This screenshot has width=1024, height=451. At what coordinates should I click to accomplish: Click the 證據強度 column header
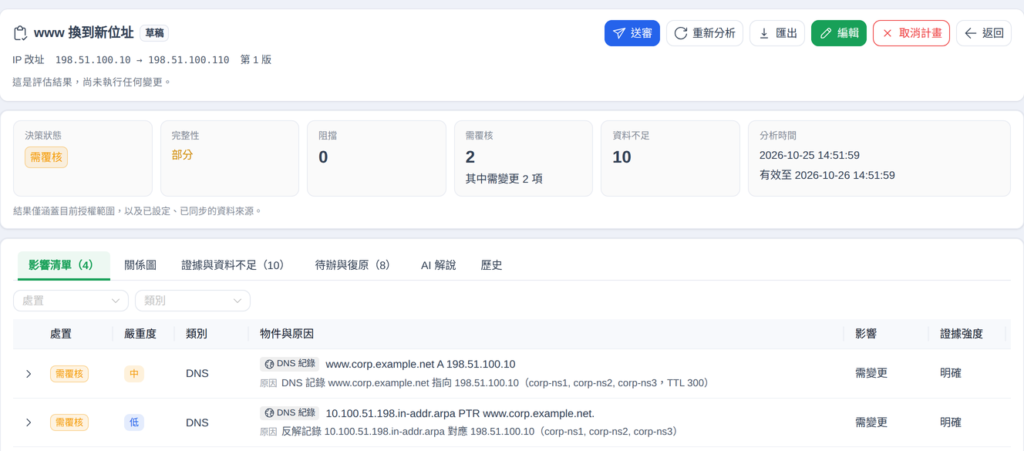point(961,334)
